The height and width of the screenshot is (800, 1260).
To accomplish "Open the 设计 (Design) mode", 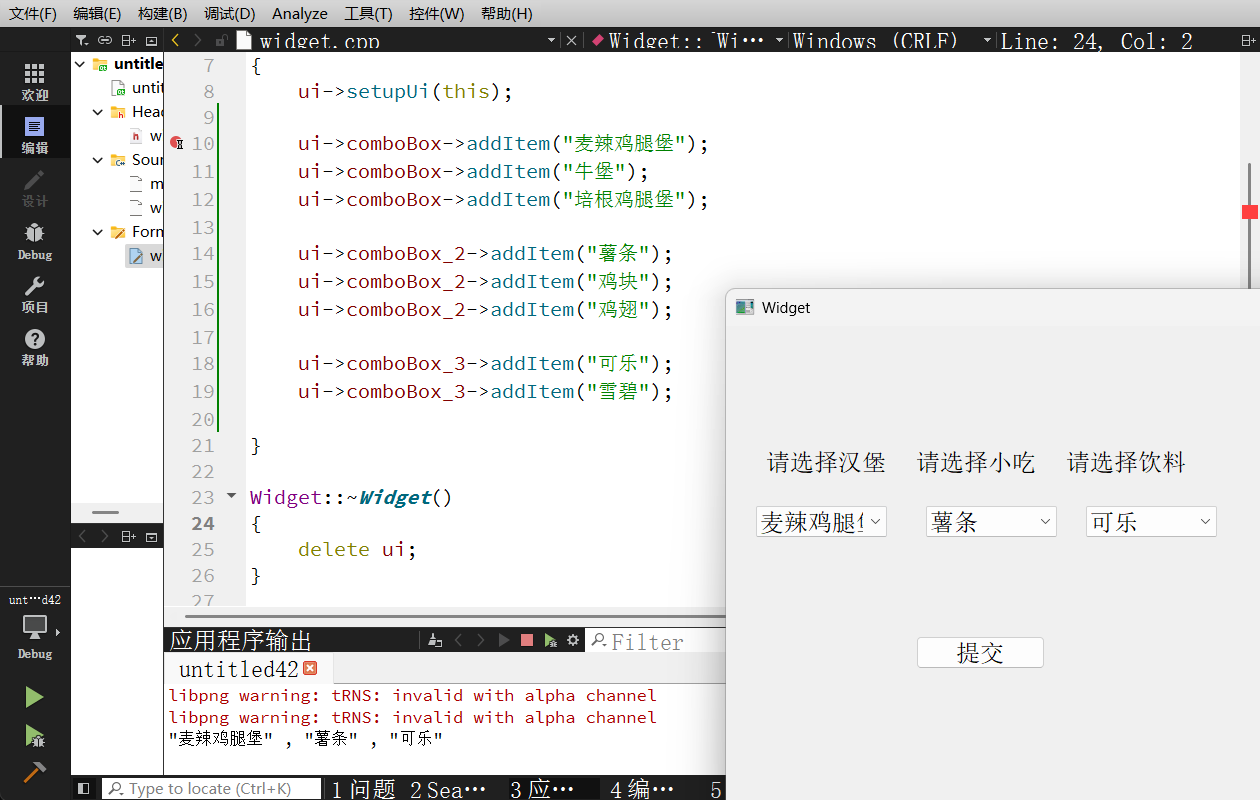I will click(35, 188).
